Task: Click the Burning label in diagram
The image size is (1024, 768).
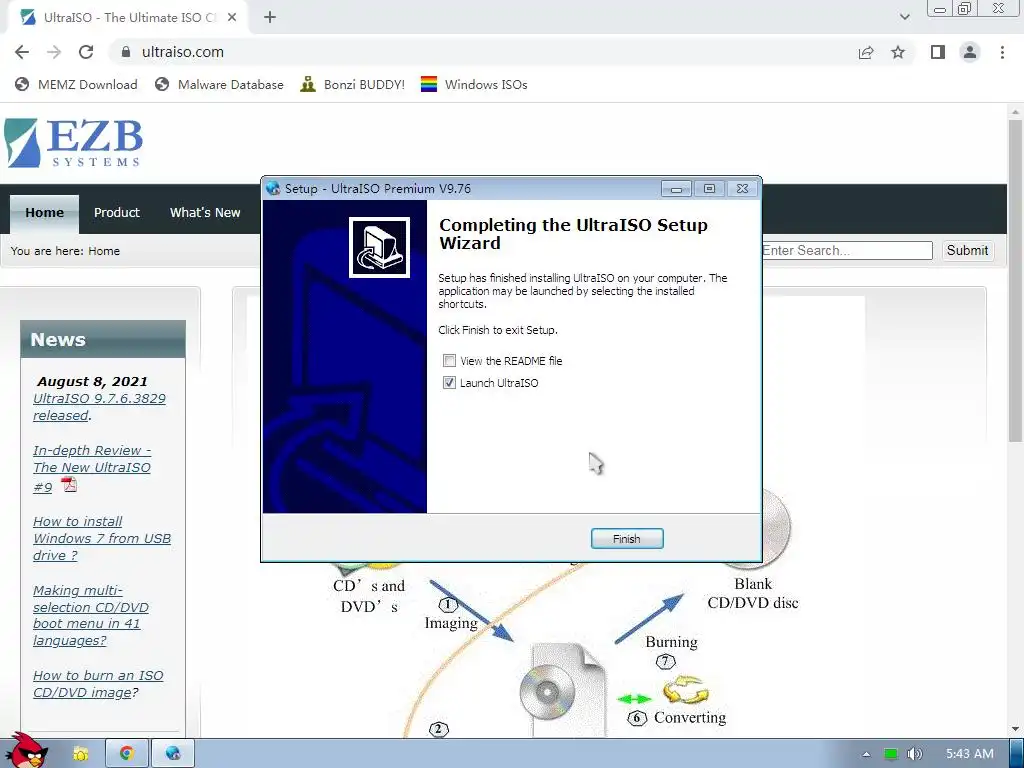Action: click(x=671, y=642)
